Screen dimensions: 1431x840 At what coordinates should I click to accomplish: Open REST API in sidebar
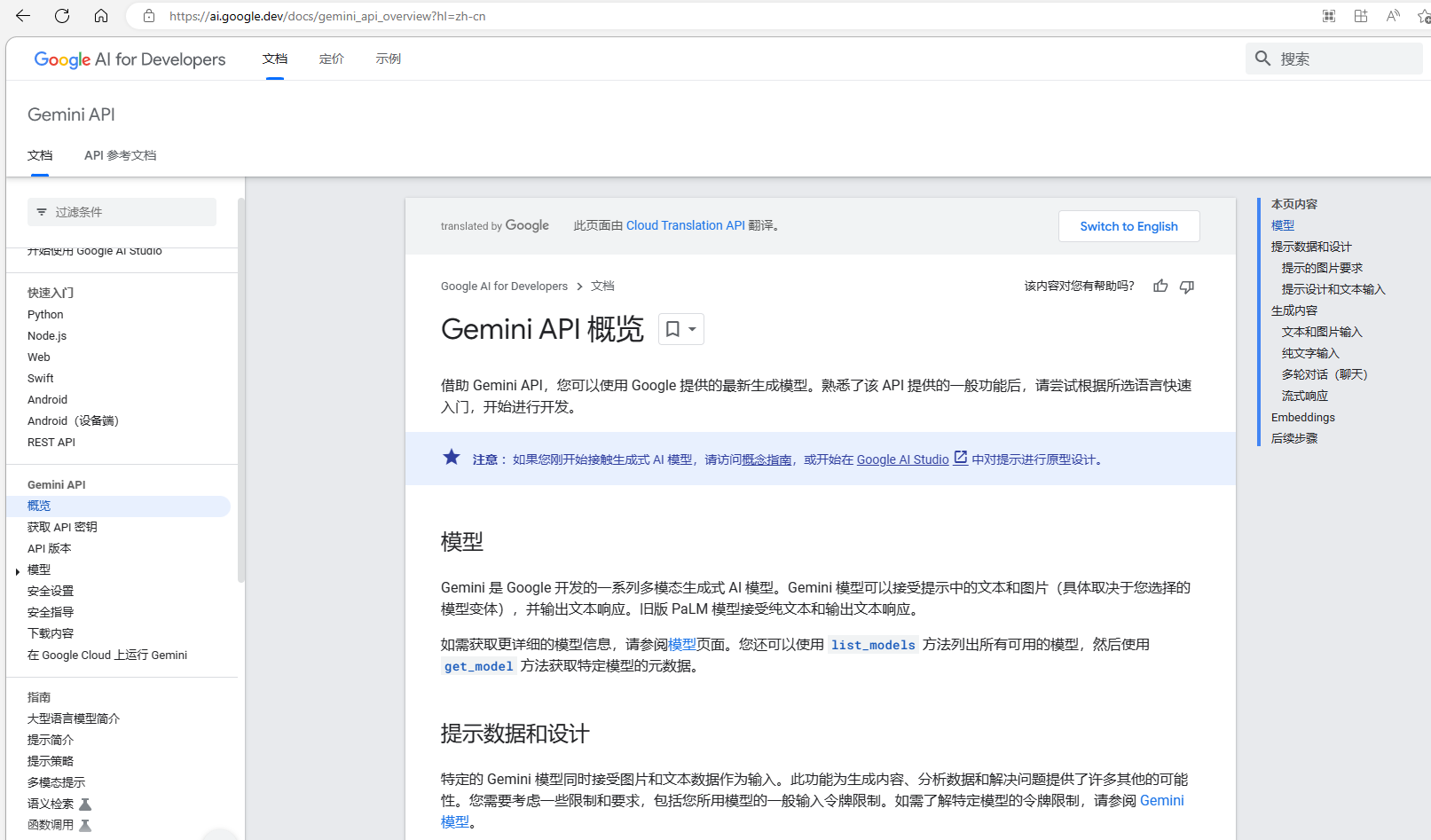51,442
